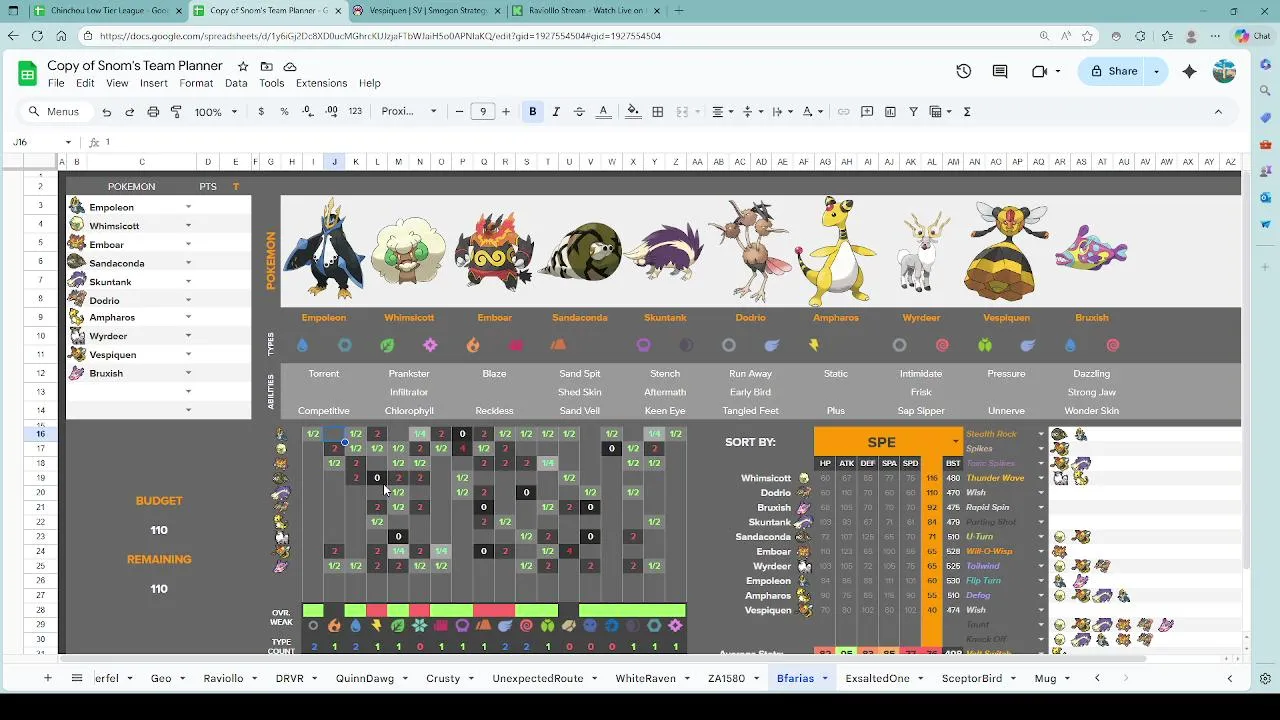Decrease decimal places icon
The width and height of the screenshot is (1280, 720).
coord(308,112)
